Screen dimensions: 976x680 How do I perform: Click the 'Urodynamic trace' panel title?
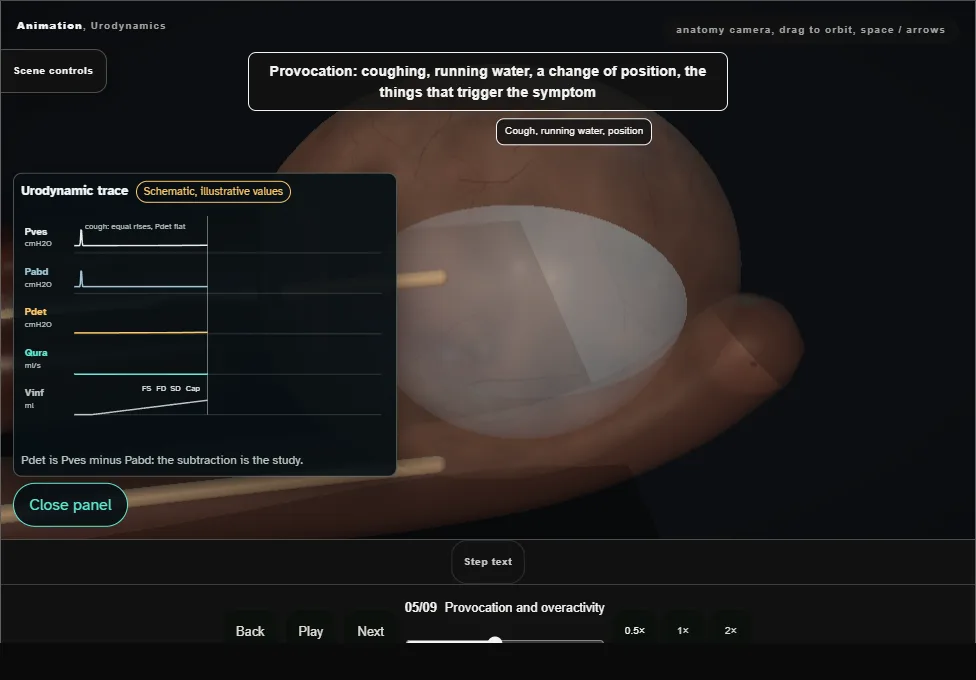[75, 191]
